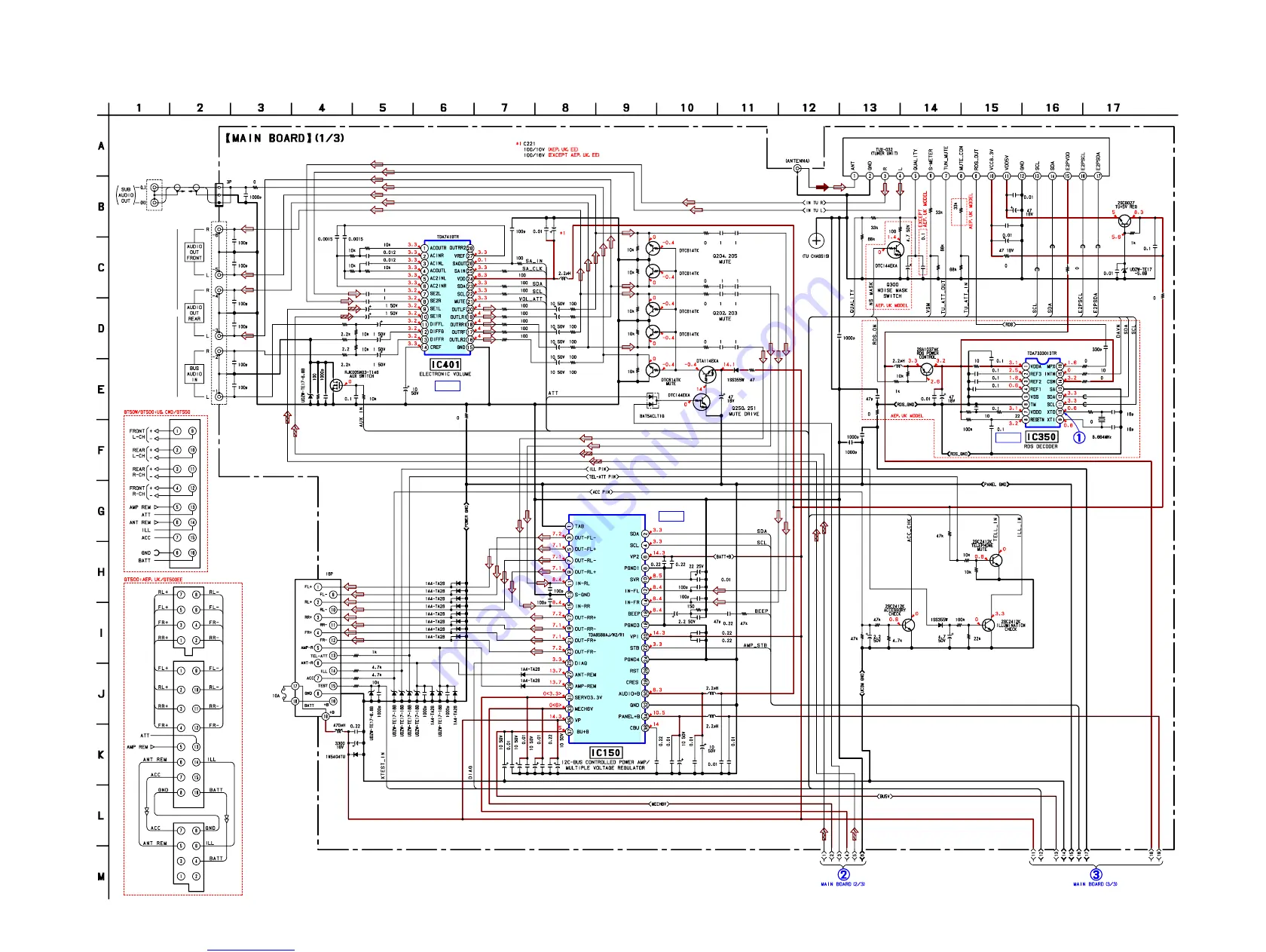
Task: Click the Q202, 203 MUTE label
Action: click(725, 316)
